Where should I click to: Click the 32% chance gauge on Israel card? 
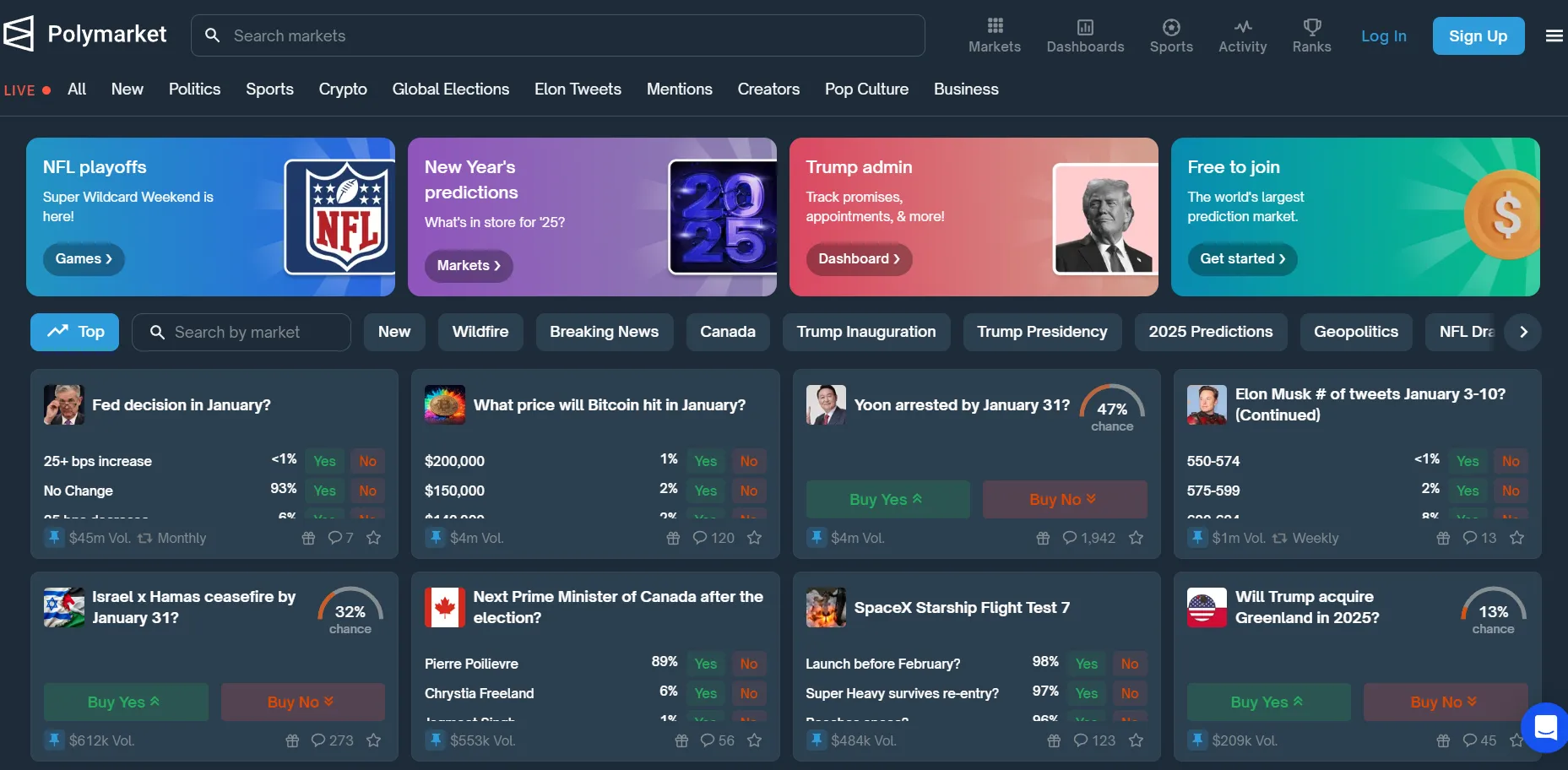click(x=350, y=611)
